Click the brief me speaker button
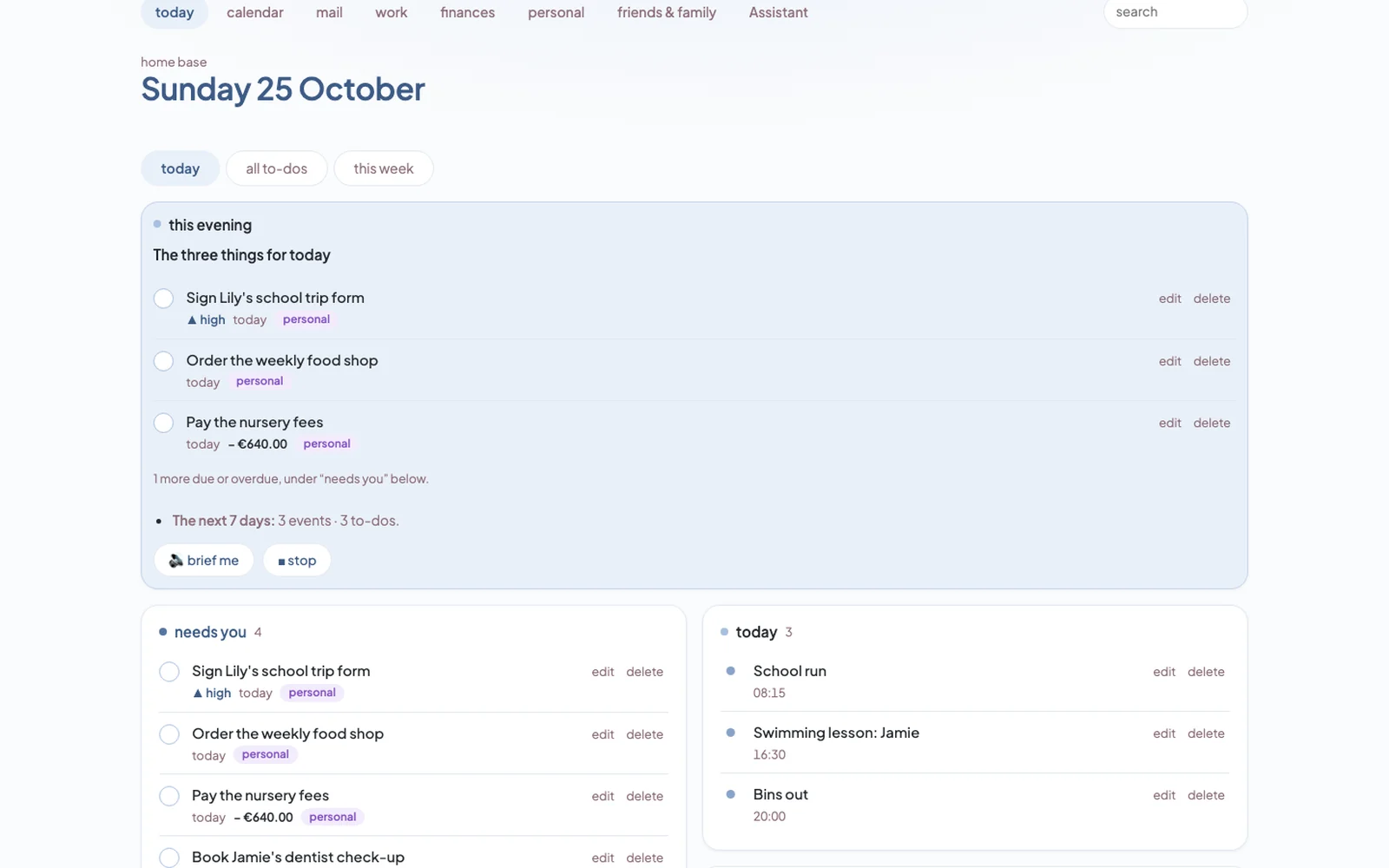Screen dimensions: 1389x868 coord(204,561)
